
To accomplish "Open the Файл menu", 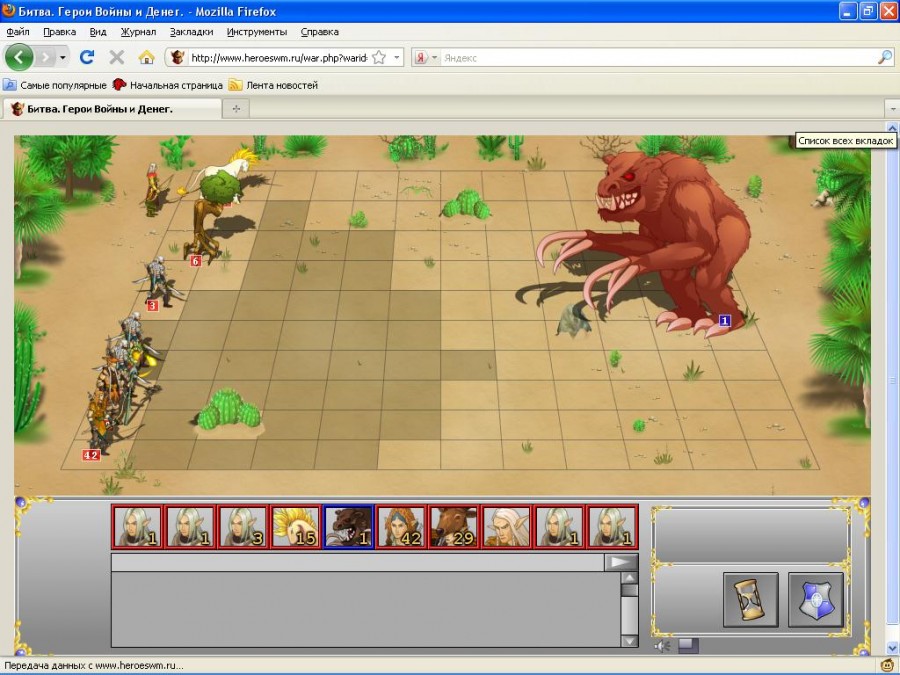I will click(18, 32).
